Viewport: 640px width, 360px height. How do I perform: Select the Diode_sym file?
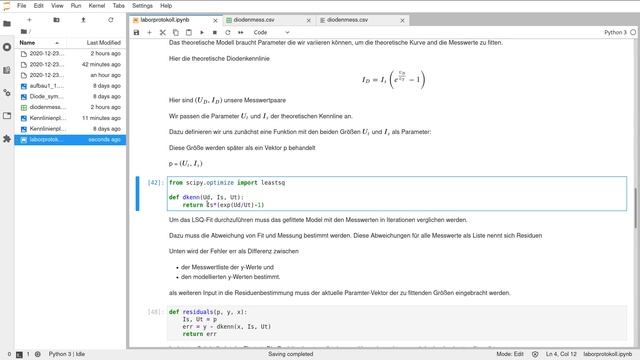(70, 96)
